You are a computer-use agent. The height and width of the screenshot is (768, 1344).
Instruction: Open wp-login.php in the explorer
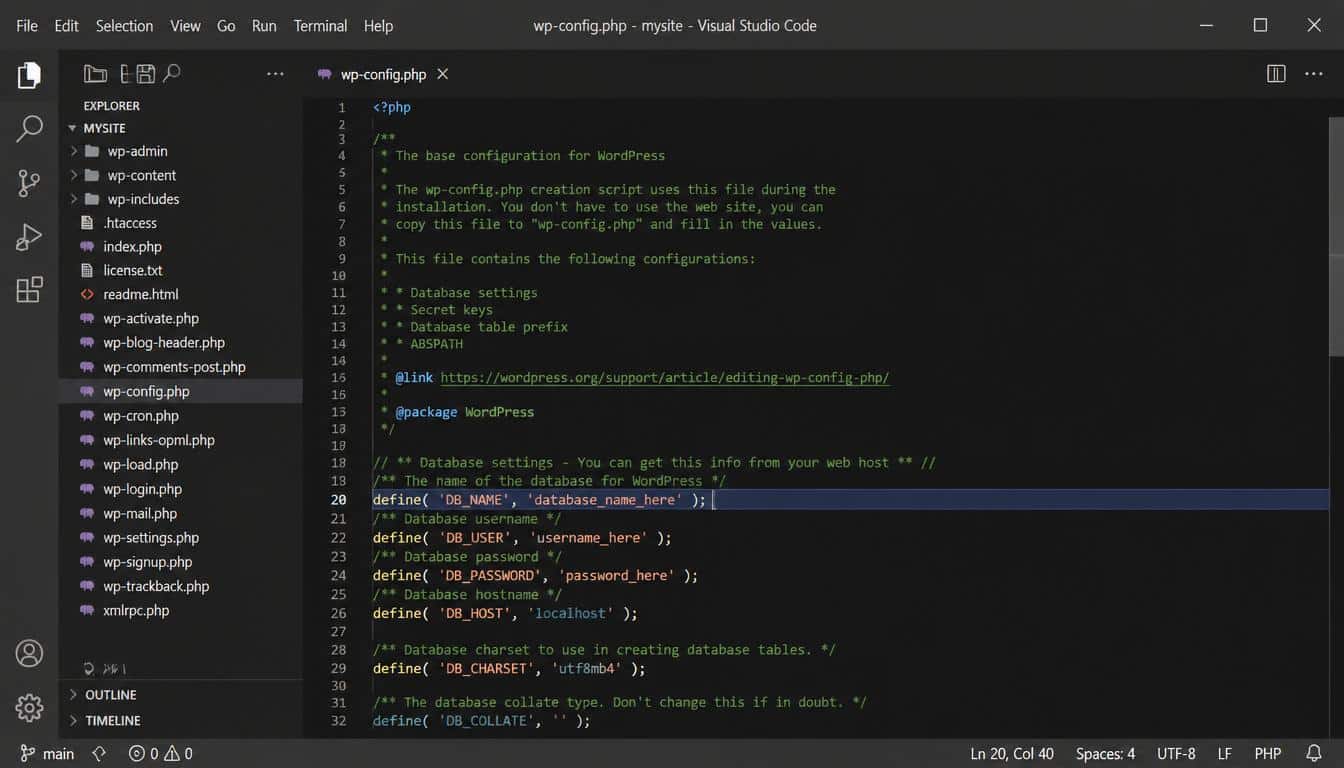[x=142, y=489]
